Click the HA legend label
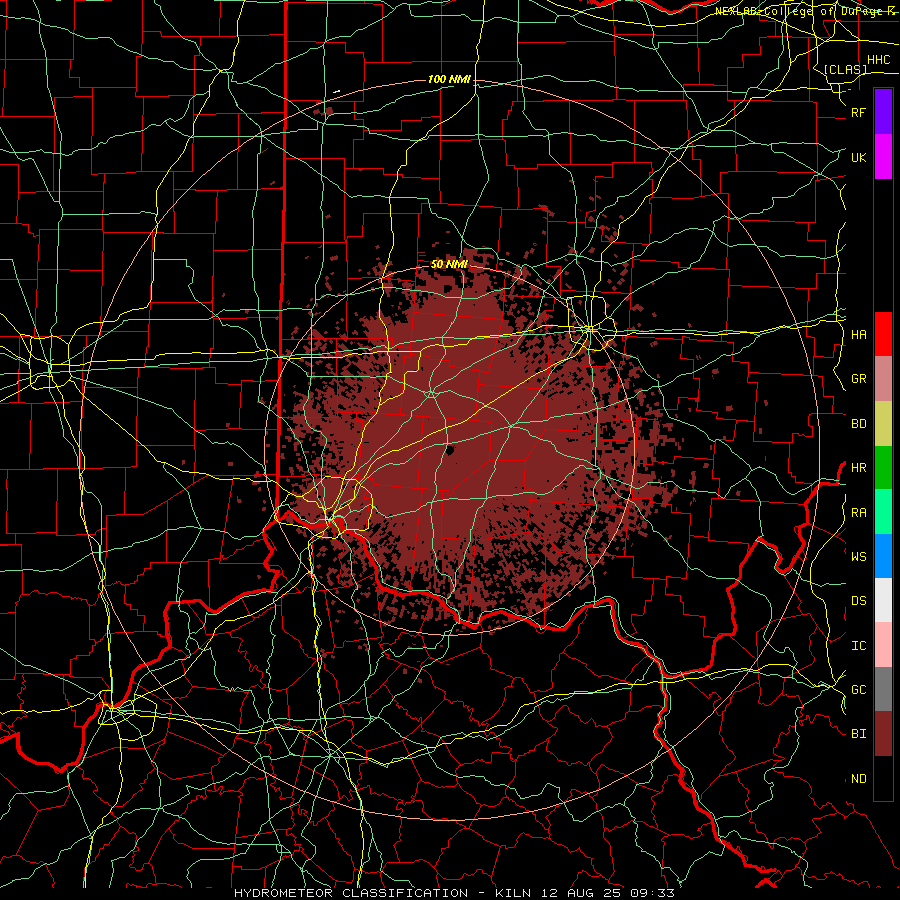Screen dimensions: 900x900 click(858, 335)
